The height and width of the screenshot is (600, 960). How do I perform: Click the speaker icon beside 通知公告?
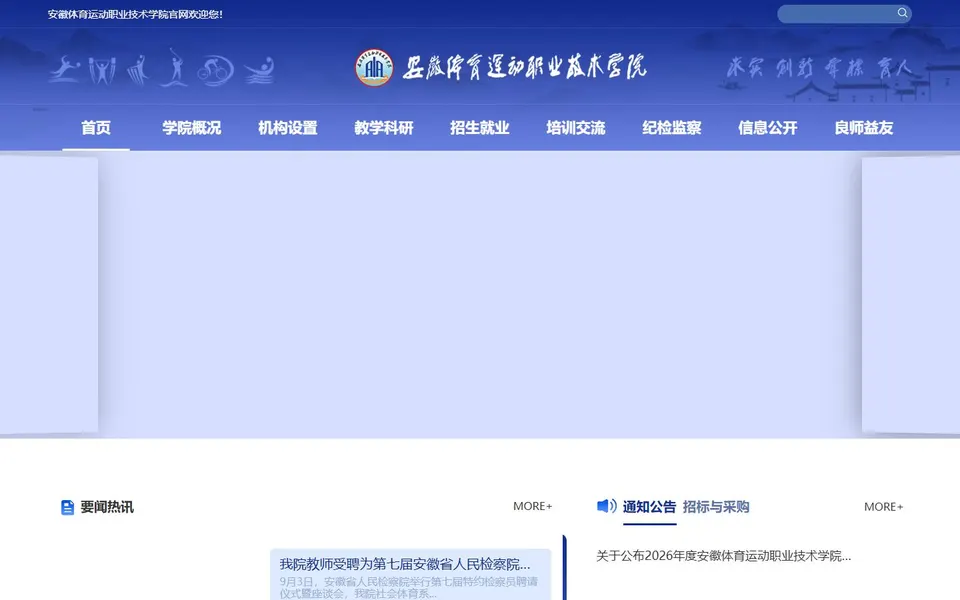point(606,506)
